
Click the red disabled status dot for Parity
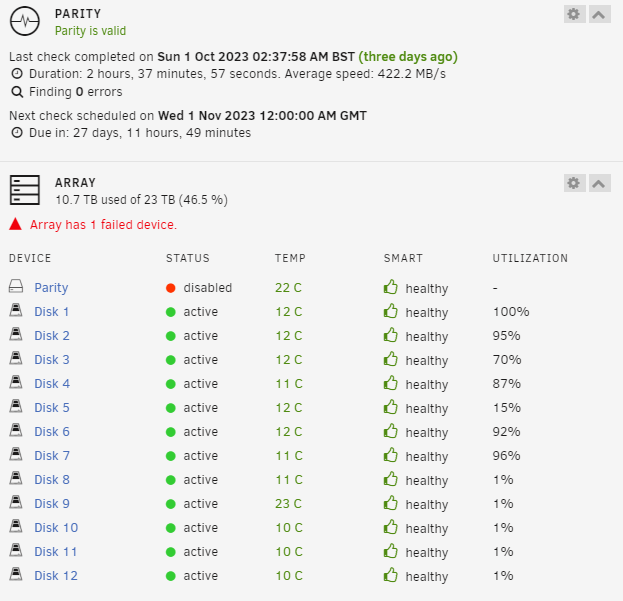(x=170, y=288)
